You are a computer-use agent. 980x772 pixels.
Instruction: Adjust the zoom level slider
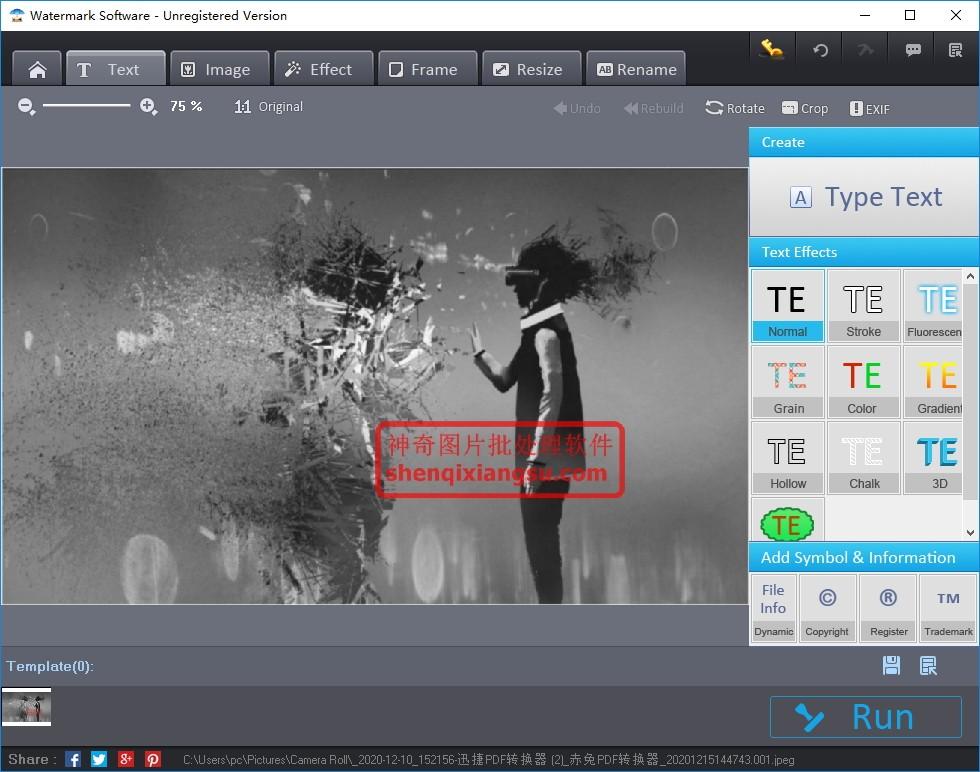point(87,106)
